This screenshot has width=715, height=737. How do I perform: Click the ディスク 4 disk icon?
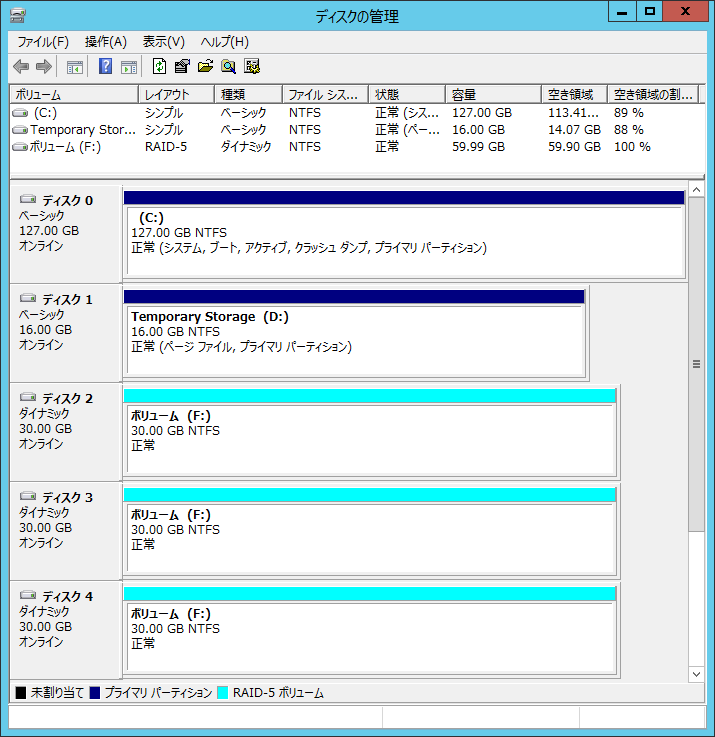point(28,596)
